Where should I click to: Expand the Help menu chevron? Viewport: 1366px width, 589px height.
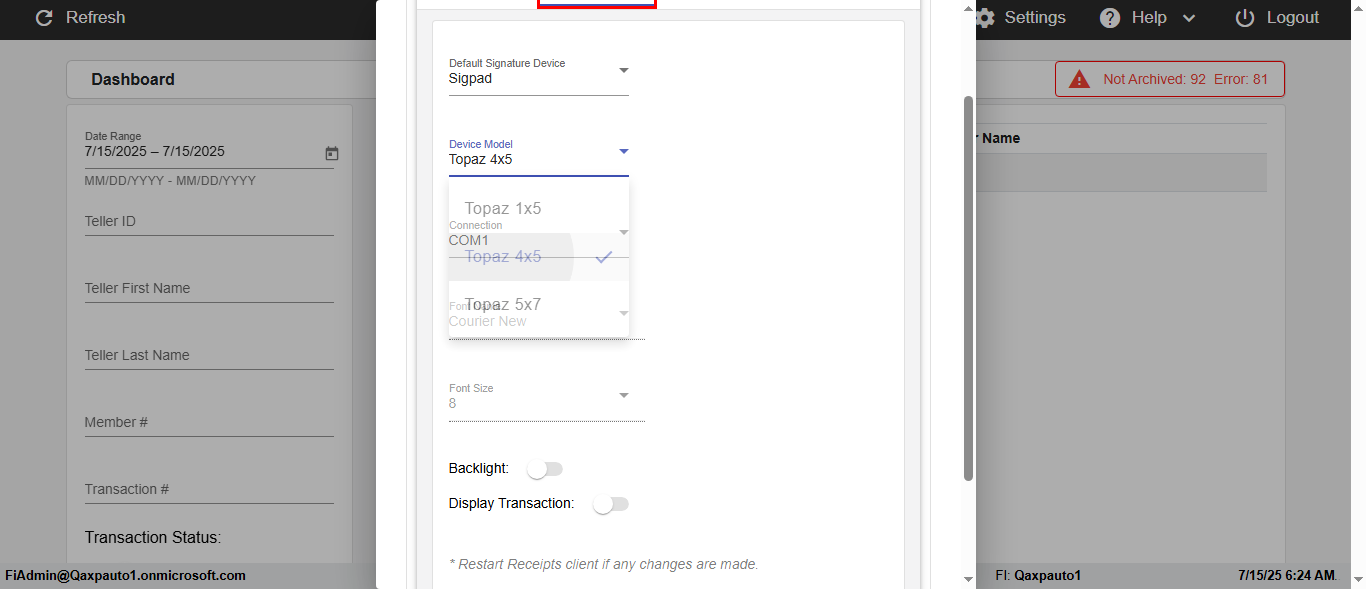click(x=1189, y=18)
